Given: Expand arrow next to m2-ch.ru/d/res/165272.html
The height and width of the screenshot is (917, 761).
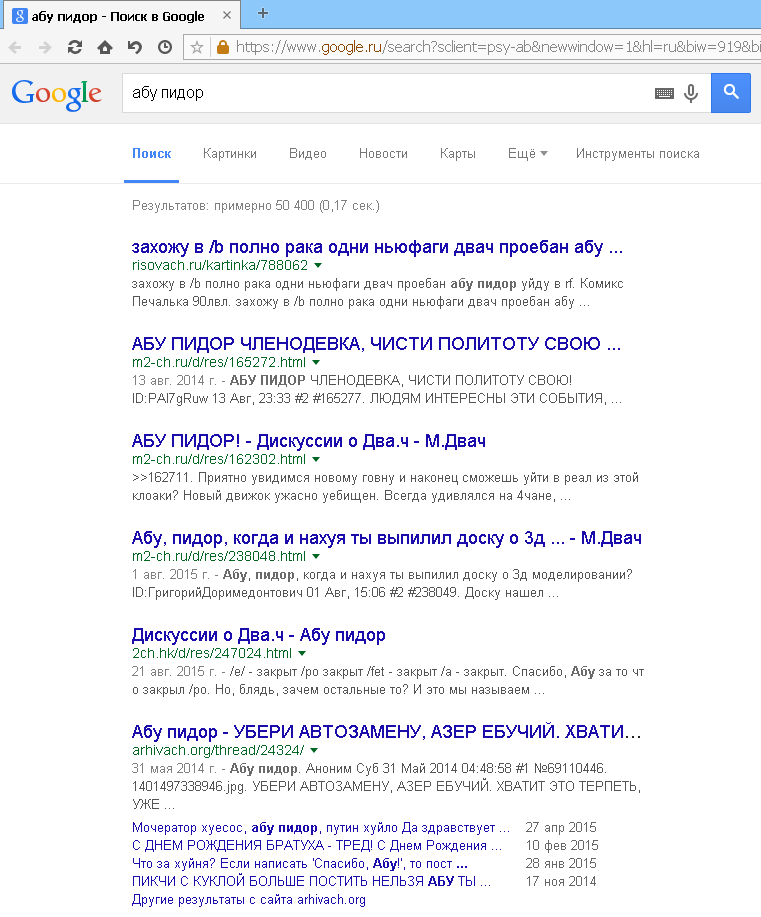Looking at the screenshot, I should (x=316, y=363).
